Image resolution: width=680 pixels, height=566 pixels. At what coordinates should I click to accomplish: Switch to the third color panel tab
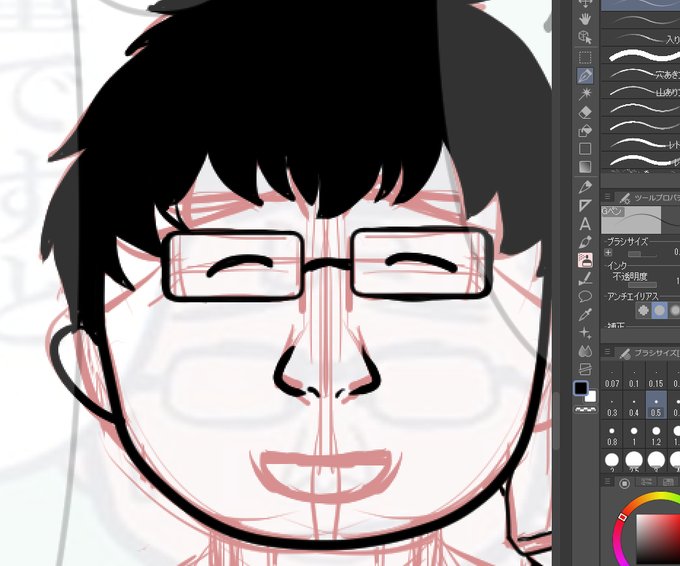[x=668, y=482]
